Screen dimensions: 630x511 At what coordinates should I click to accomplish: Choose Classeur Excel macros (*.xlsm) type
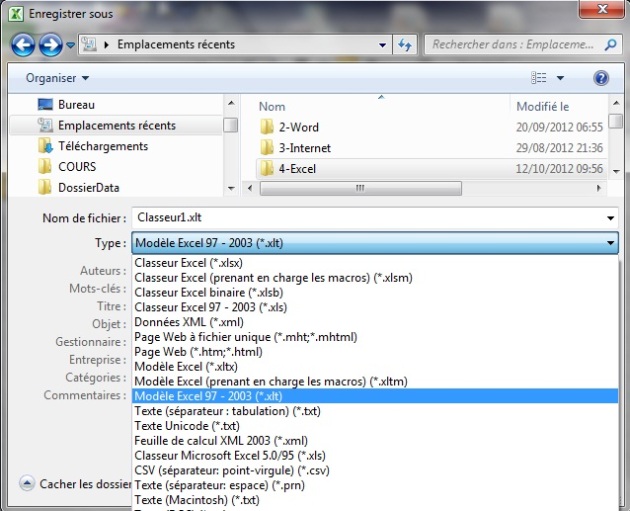pos(375,278)
